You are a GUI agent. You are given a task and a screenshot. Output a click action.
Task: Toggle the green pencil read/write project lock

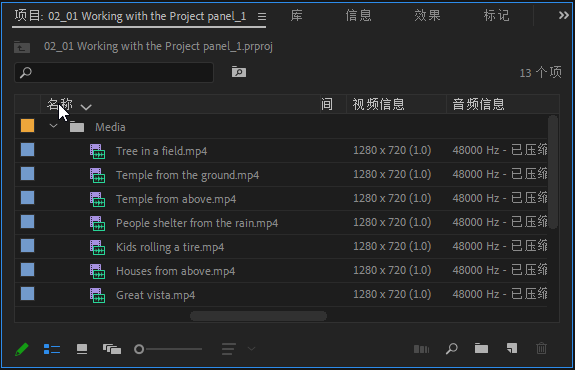[x=22, y=349]
